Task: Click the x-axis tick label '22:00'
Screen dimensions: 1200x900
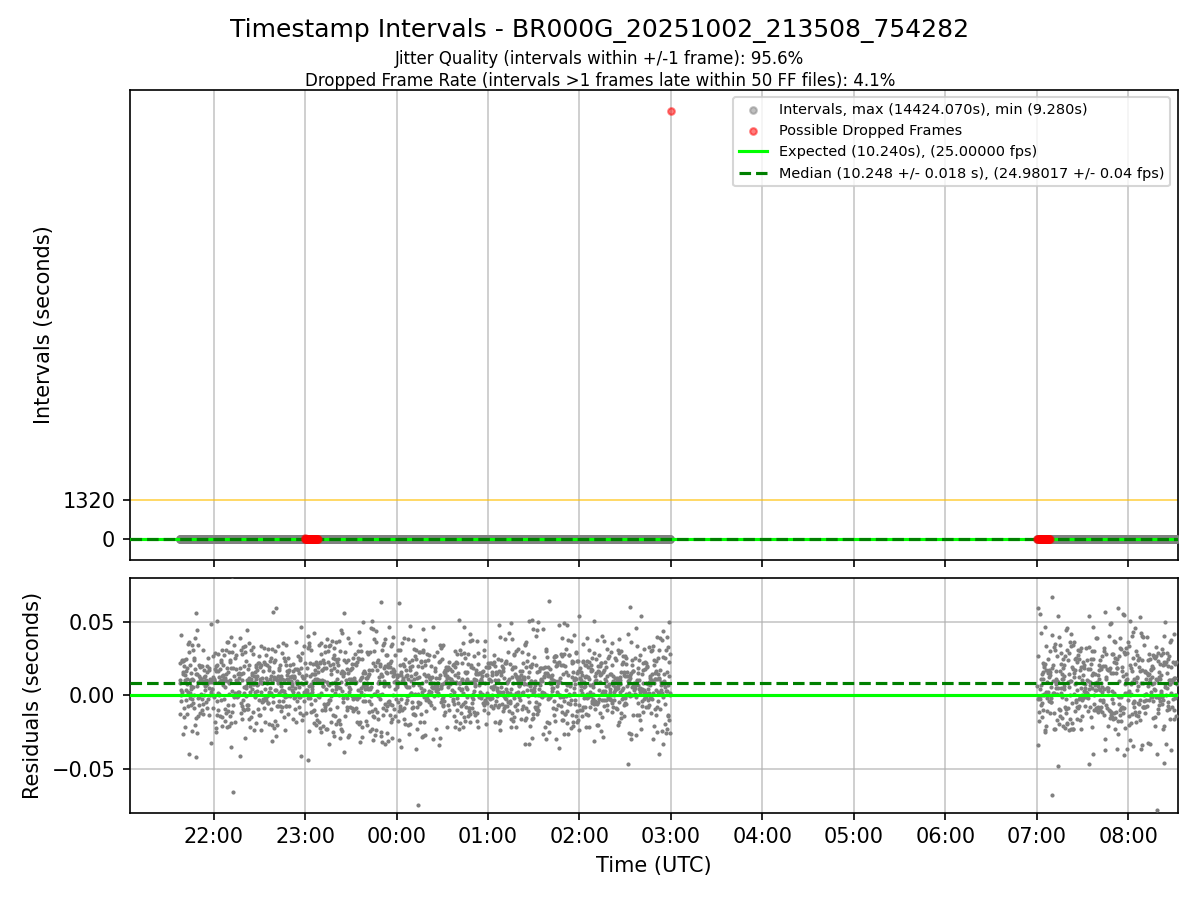Action: (x=214, y=835)
